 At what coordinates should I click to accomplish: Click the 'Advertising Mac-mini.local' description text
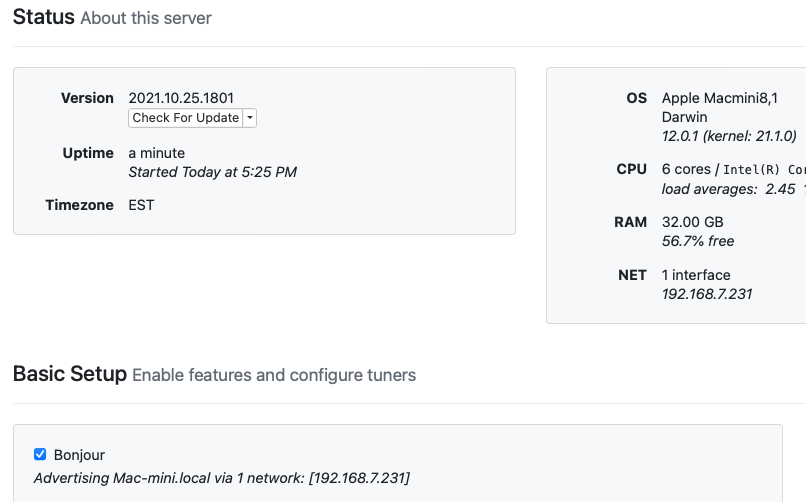click(221, 478)
